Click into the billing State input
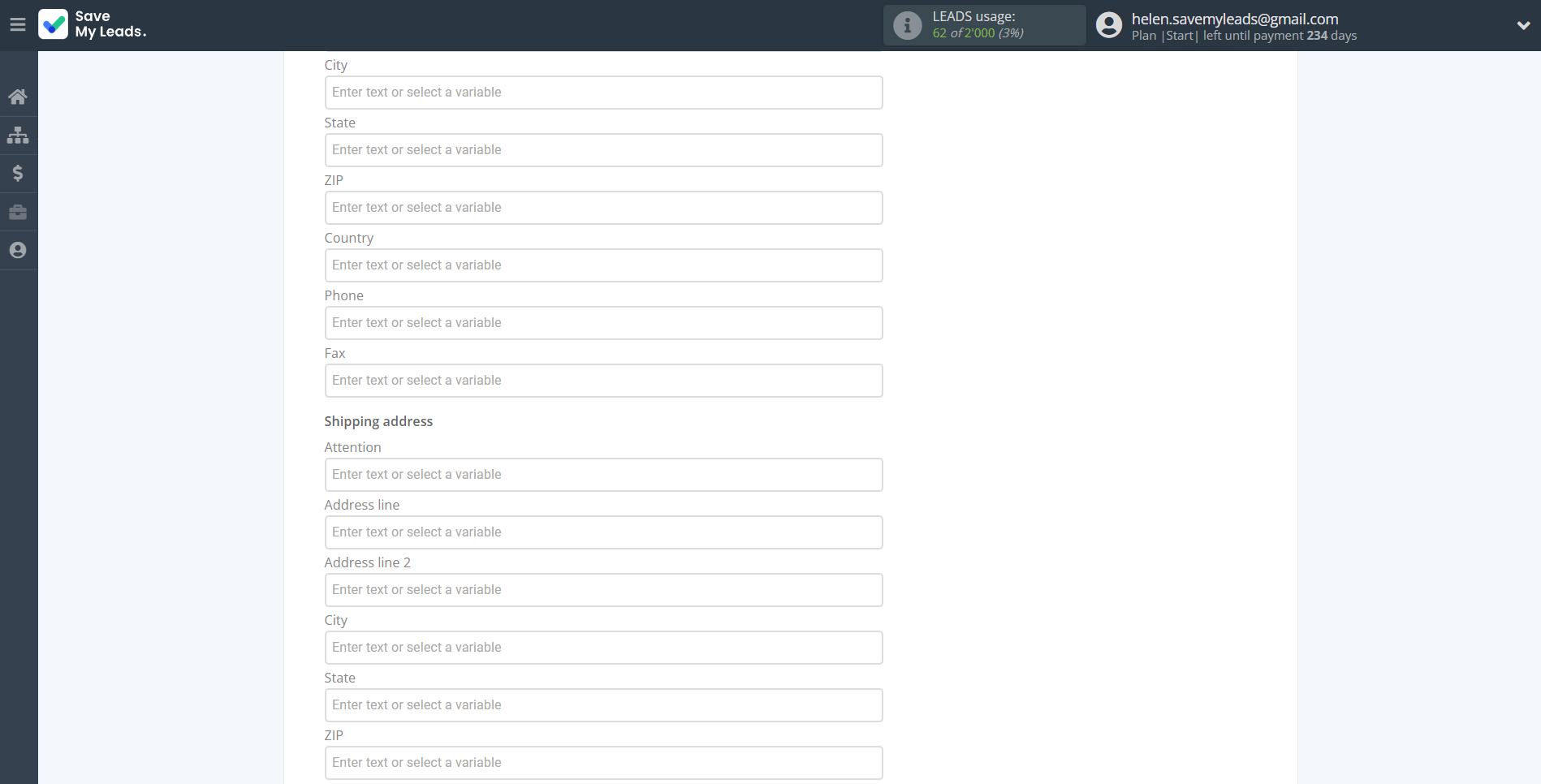This screenshot has width=1541, height=784. (603, 150)
